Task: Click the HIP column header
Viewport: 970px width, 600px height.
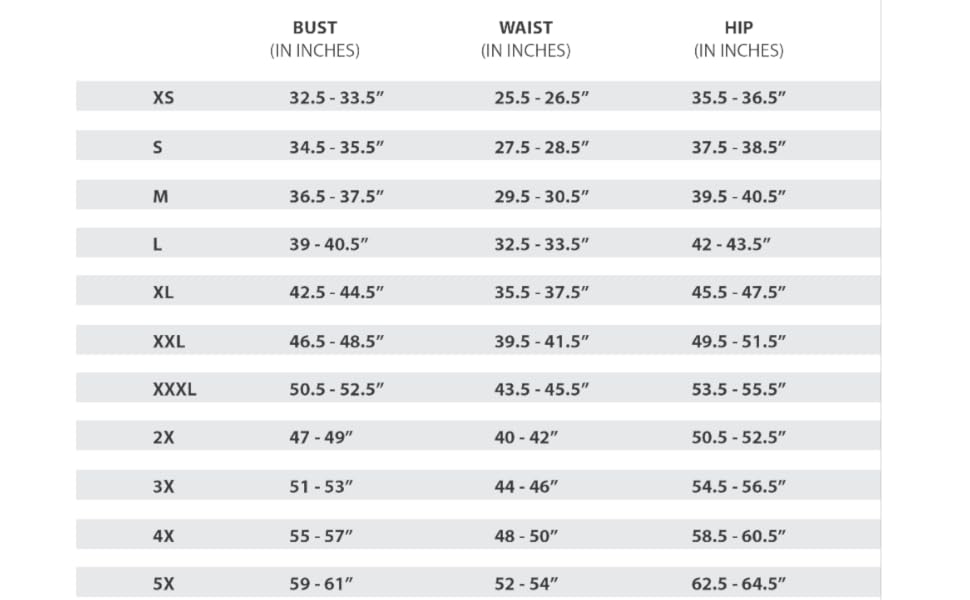Action: click(738, 28)
